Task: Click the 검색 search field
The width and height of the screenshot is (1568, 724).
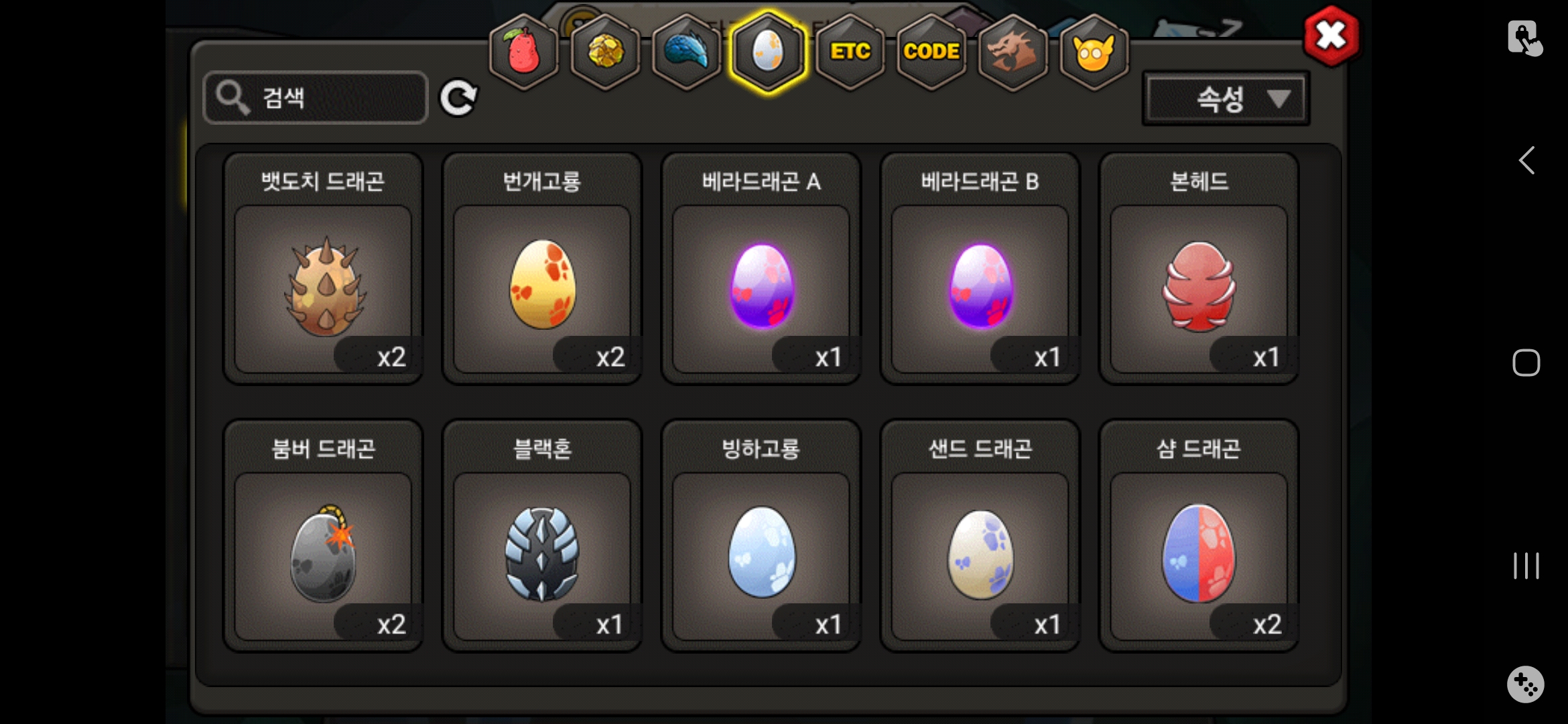Action: click(316, 98)
